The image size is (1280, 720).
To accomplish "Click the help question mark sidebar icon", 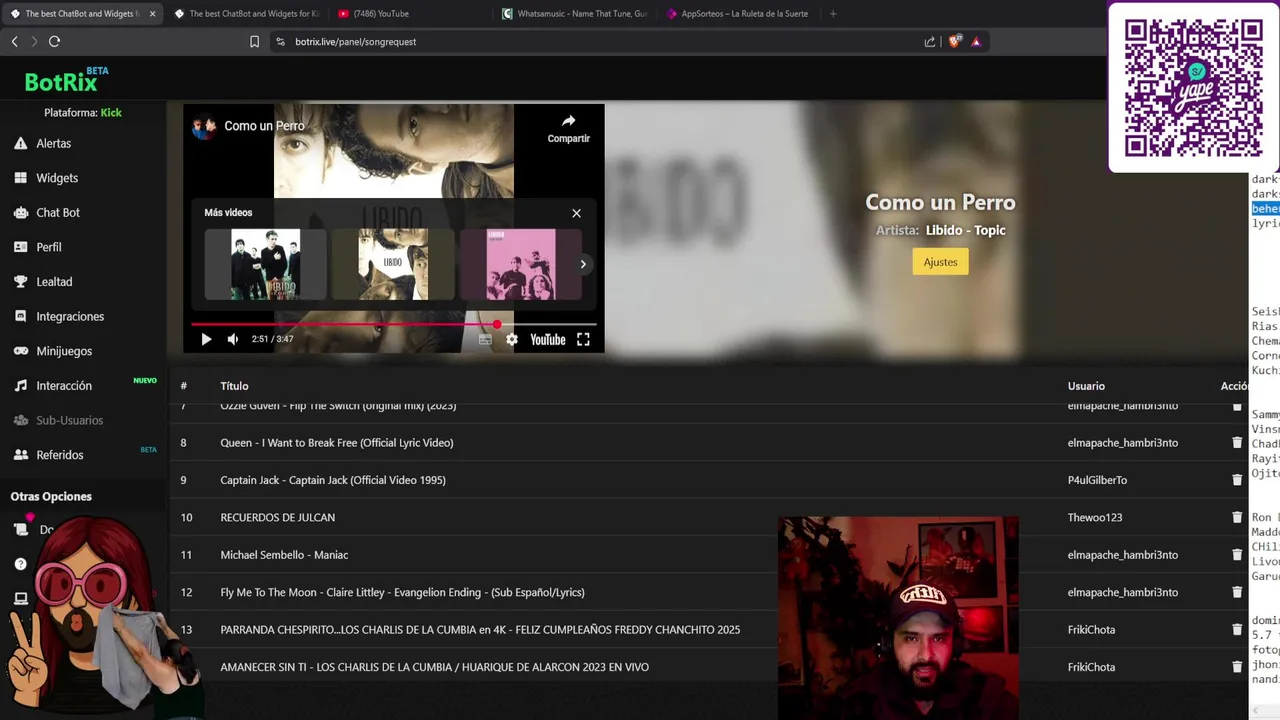I will [x=20, y=564].
